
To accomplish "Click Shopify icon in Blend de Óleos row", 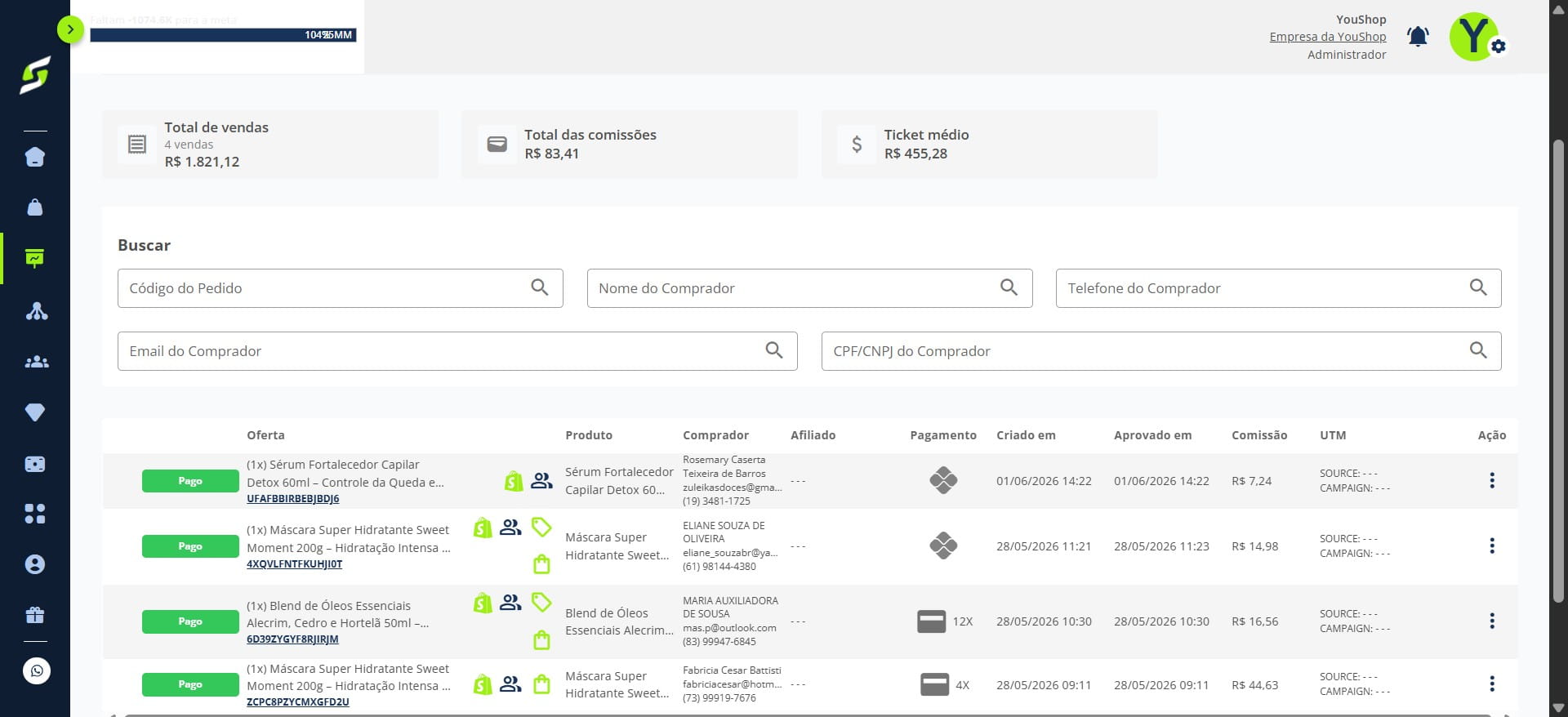I will pos(483,603).
